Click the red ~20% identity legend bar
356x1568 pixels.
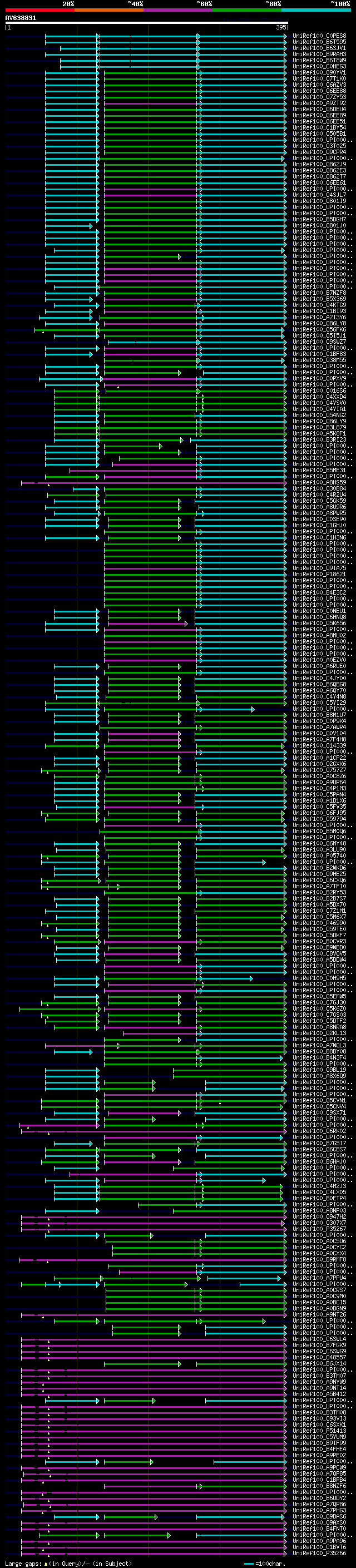39,10
